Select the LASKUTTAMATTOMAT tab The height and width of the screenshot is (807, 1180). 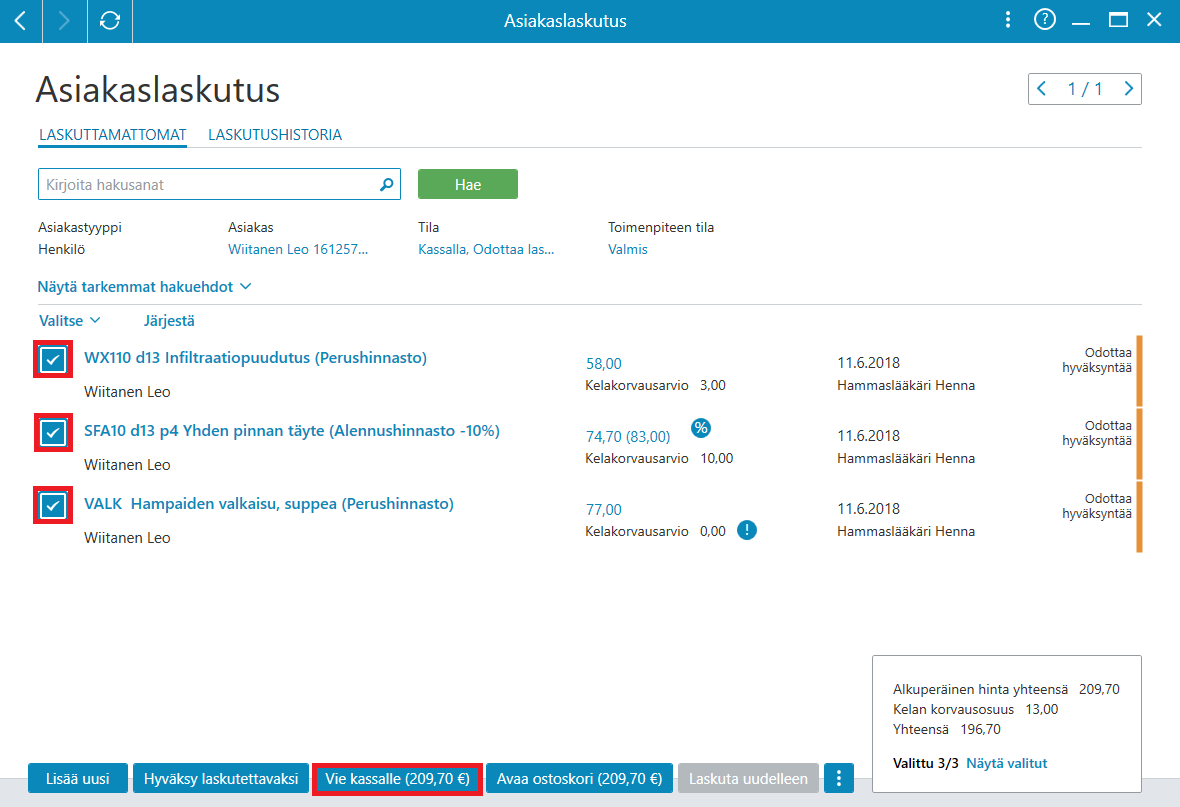[x=113, y=135]
